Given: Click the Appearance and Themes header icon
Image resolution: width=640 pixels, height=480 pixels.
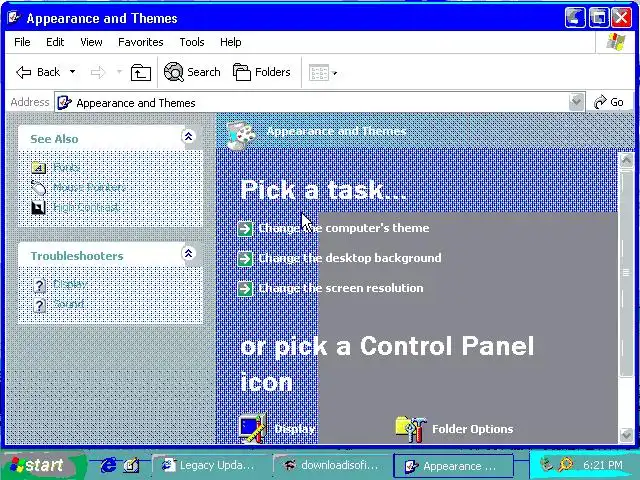Looking at the screenshot, I should [x=241, y=134].
